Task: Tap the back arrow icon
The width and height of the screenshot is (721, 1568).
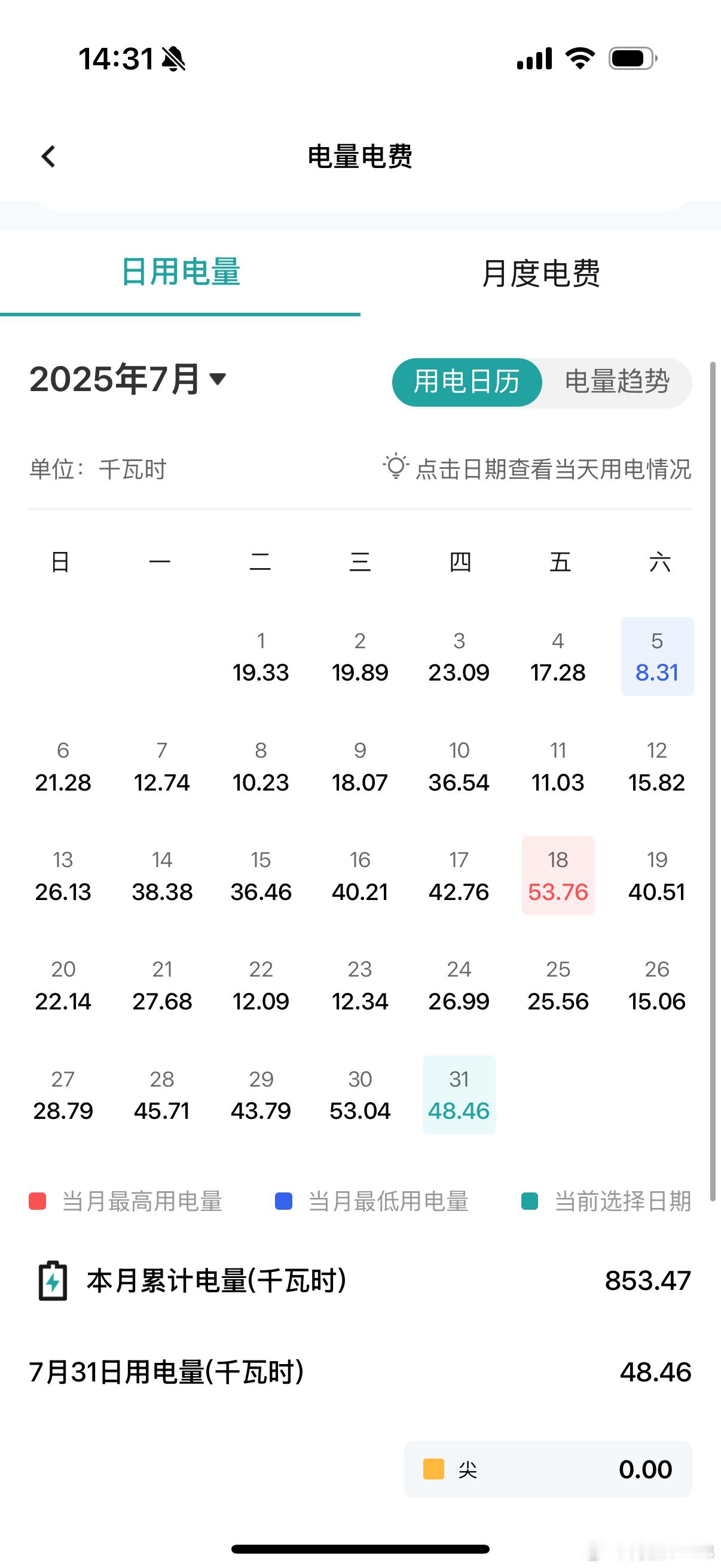Action: coord(48,157)
